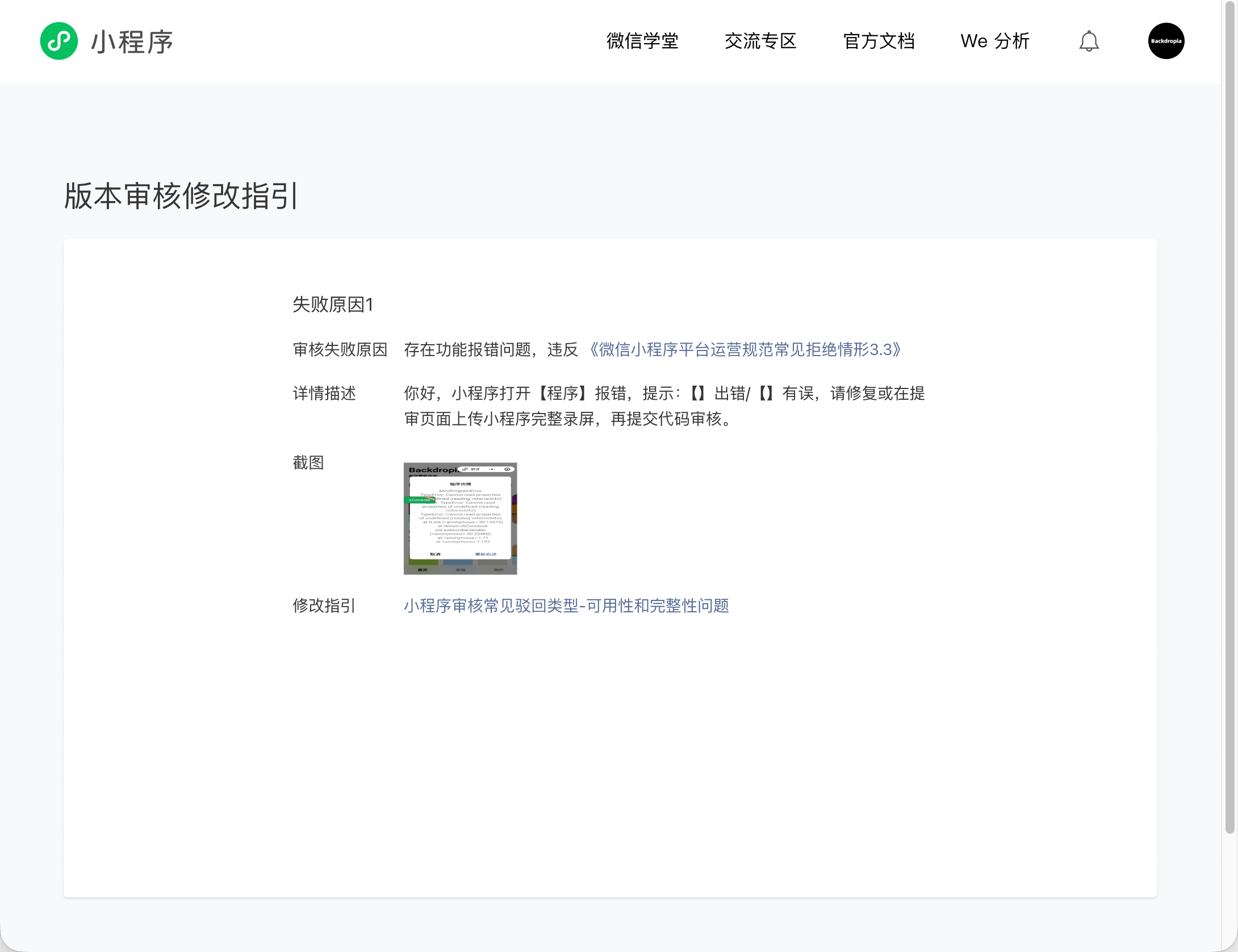Click the 重新启动 text in the screenshot thumbnail
Viewport: 1238px width, 952px height.
486,554
